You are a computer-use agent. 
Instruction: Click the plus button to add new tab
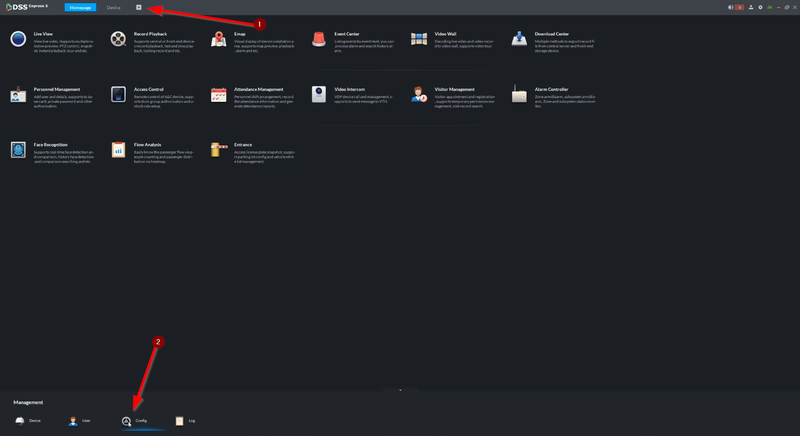(138, 7)
